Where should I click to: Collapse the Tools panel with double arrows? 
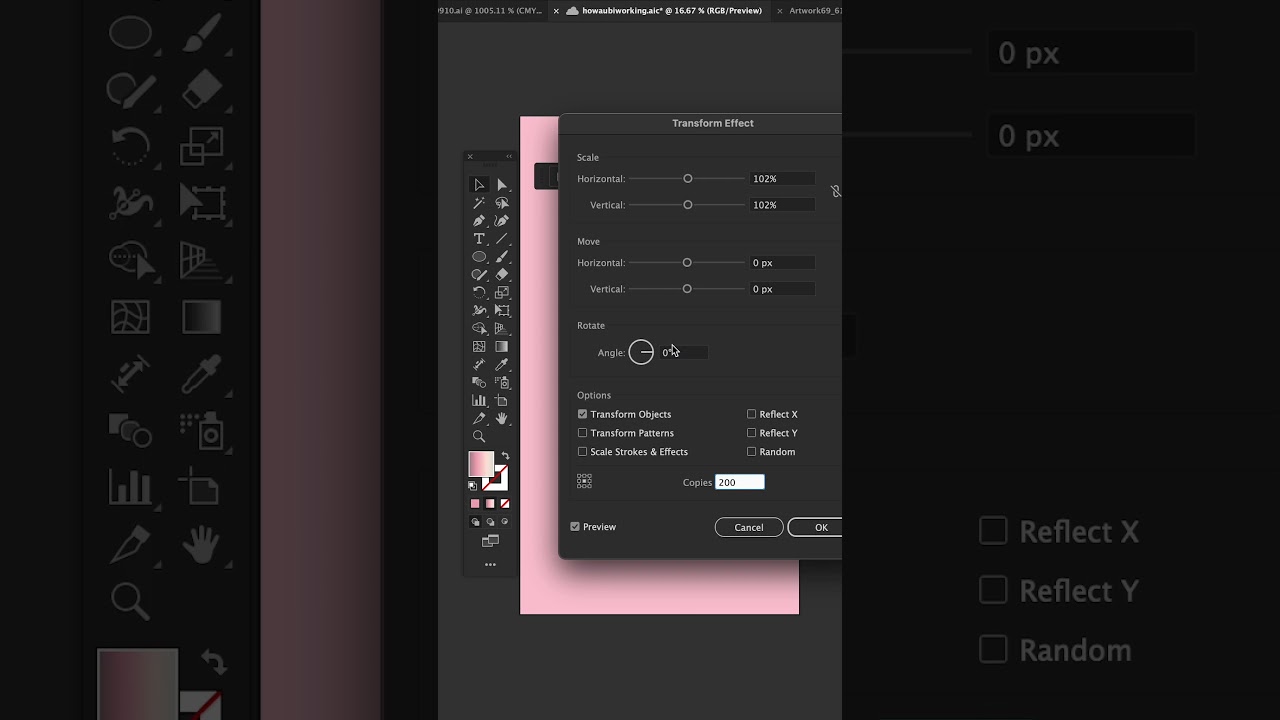coord(508,156)
